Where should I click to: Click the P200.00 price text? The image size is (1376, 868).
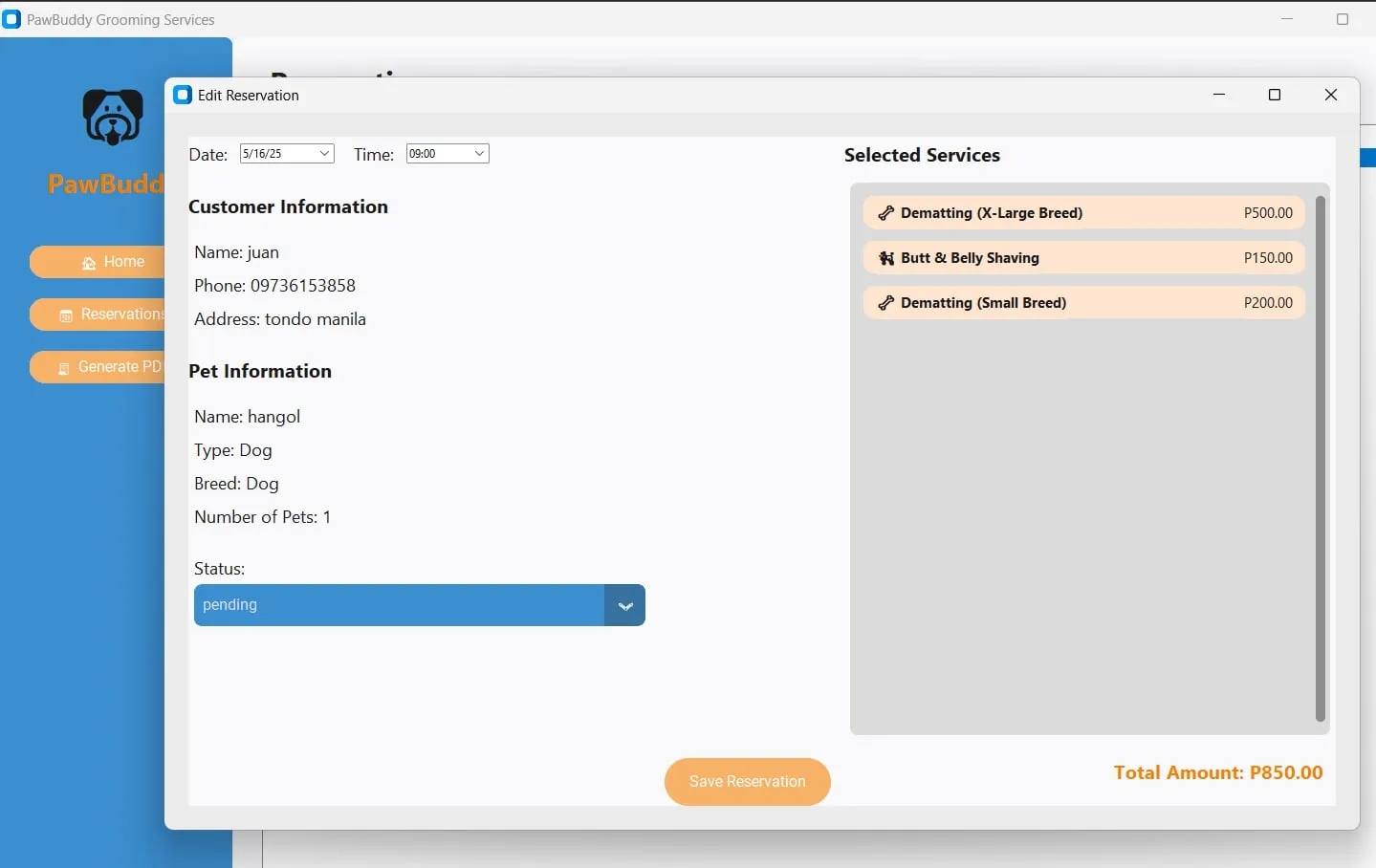pyautogui.click(x=1268, y=303)
